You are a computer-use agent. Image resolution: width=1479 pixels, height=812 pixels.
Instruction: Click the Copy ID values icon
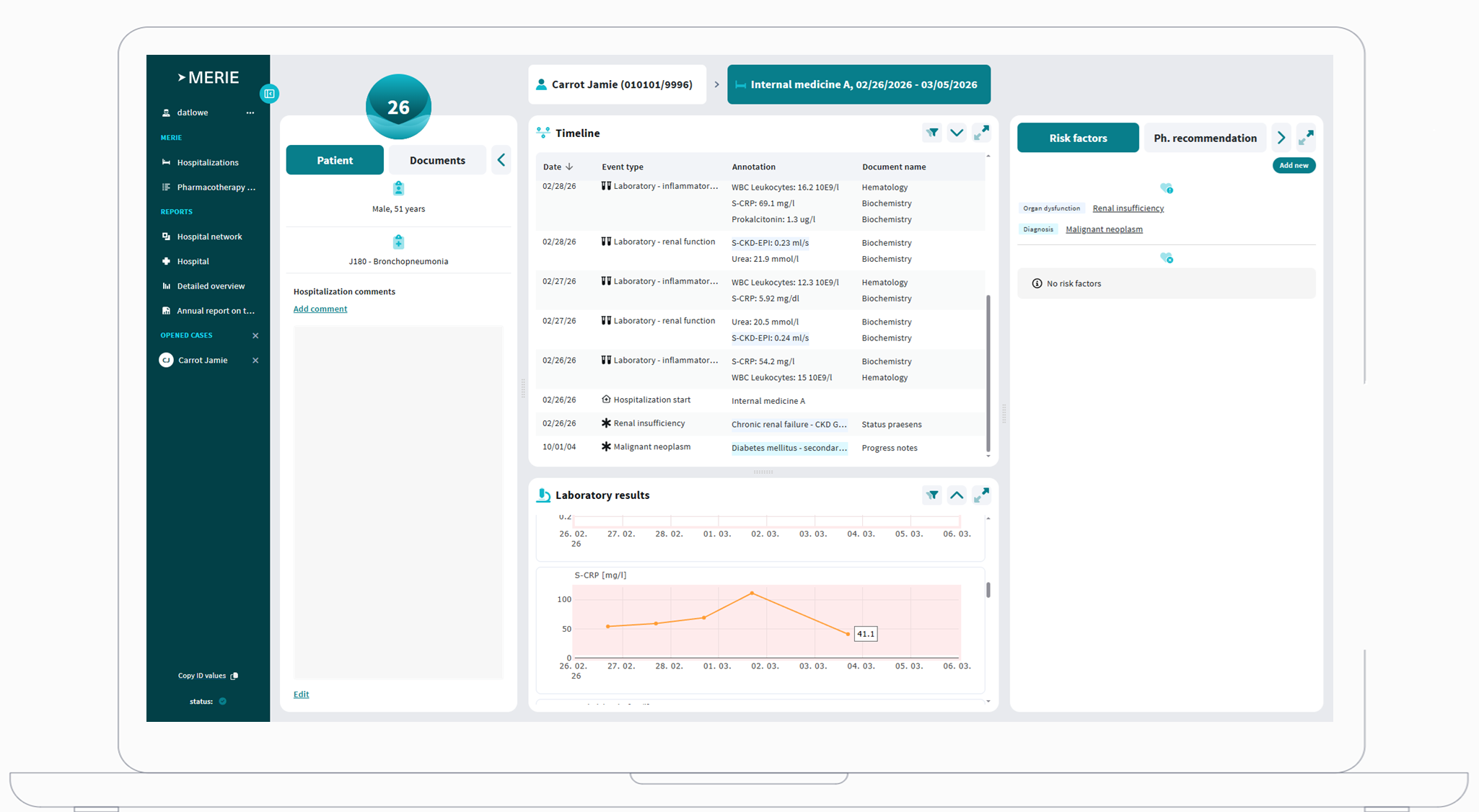pos(234,676)
